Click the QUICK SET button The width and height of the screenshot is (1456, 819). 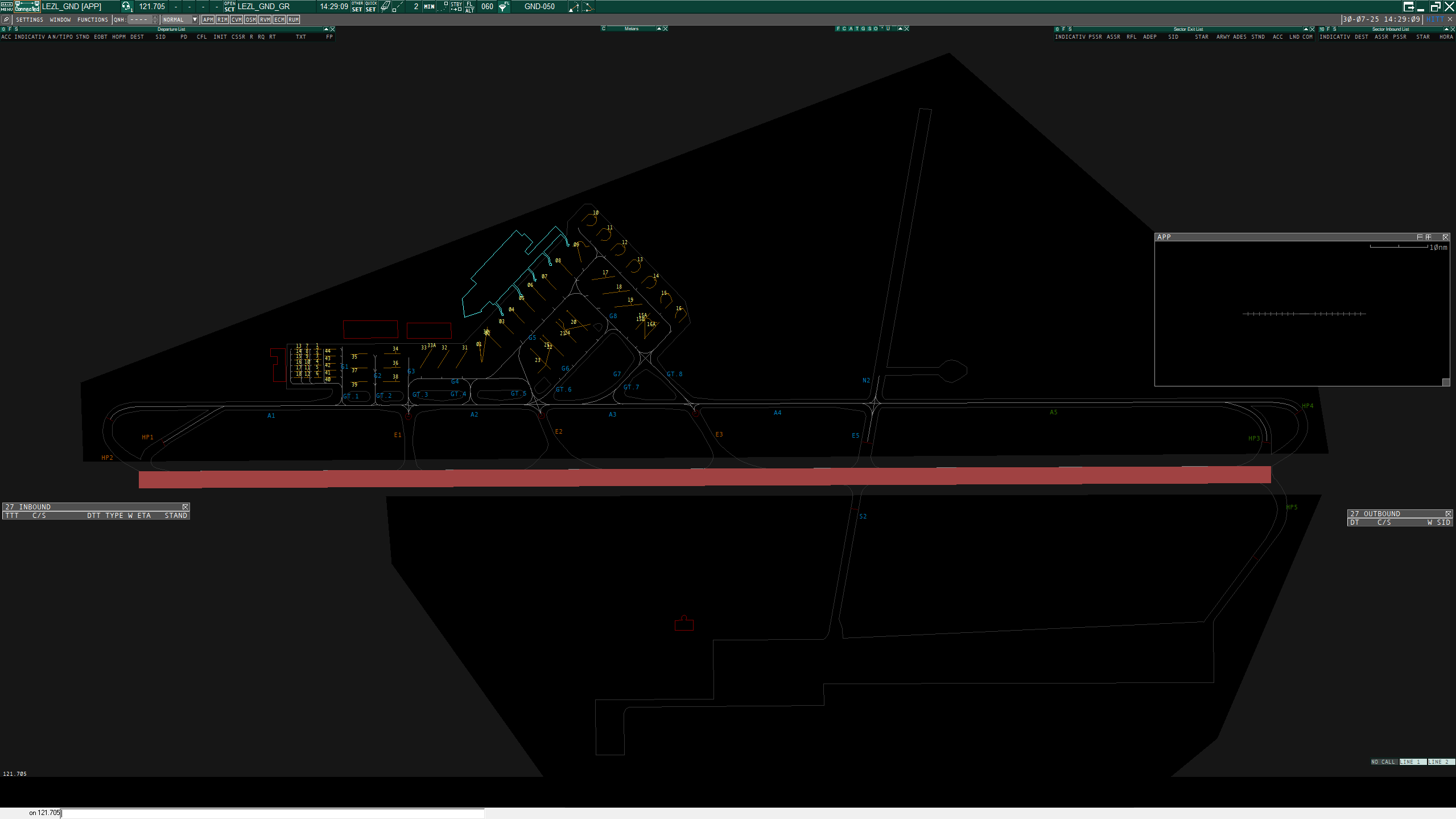[371, 6]
